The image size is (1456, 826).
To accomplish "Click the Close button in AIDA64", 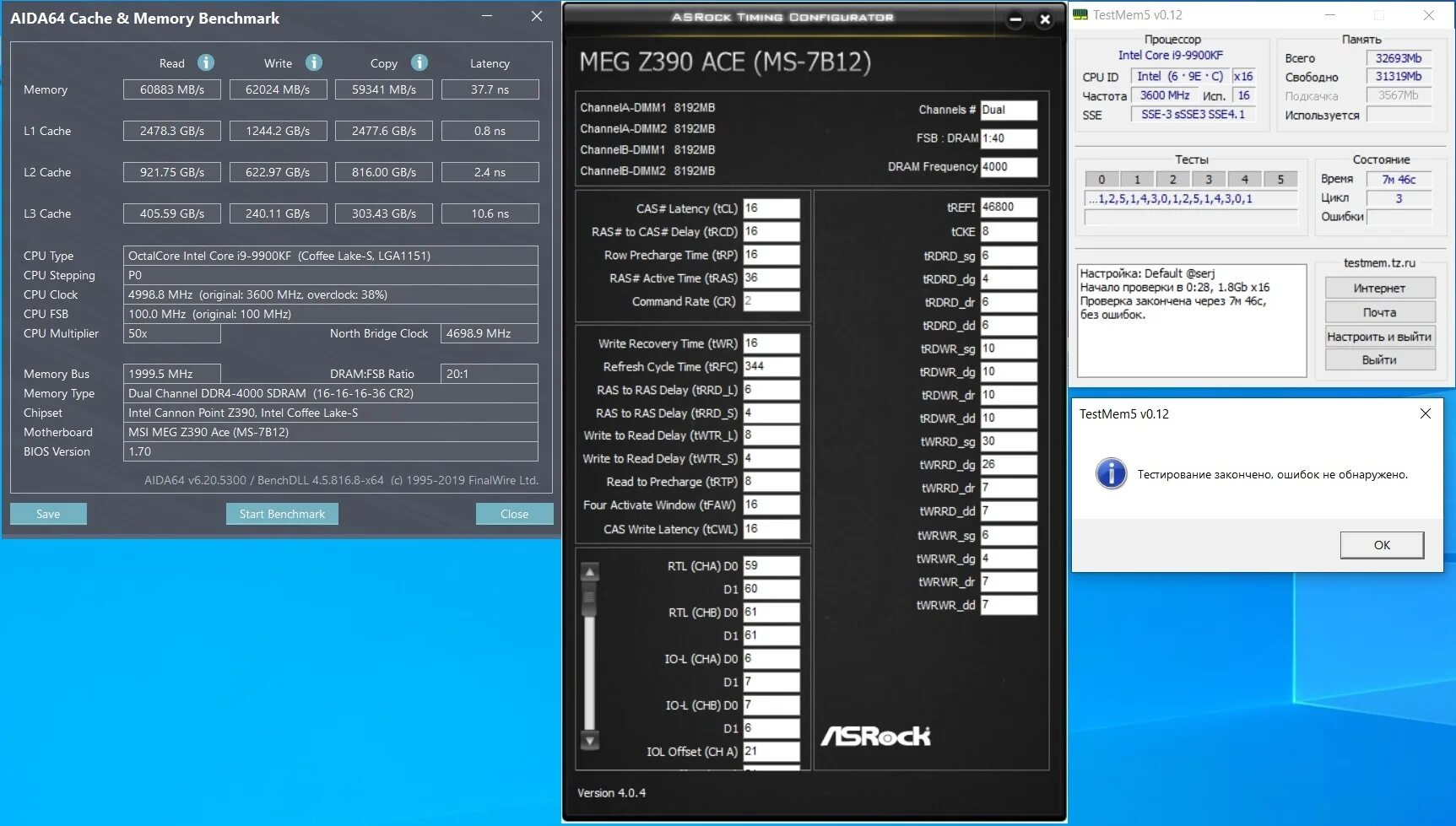I will [514, 514].
